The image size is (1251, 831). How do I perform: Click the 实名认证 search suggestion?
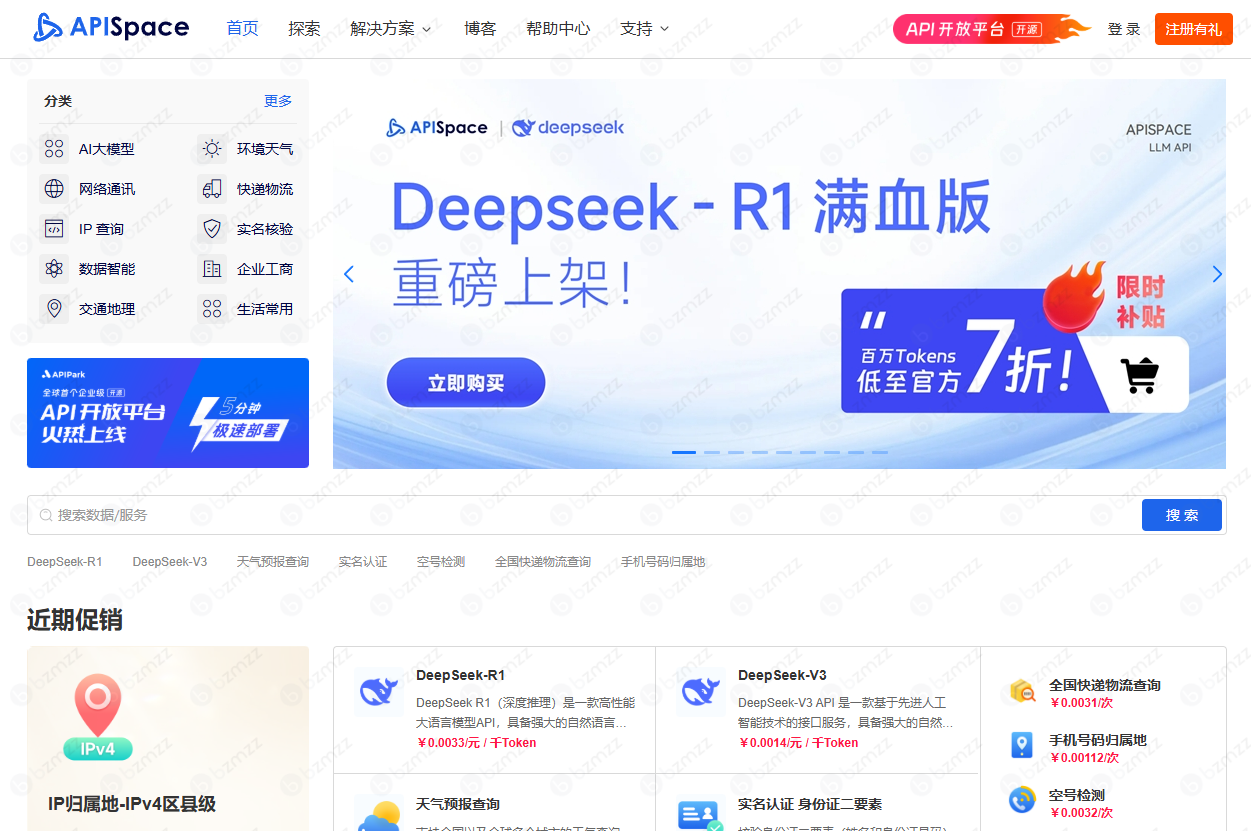(x=363, y=562)
